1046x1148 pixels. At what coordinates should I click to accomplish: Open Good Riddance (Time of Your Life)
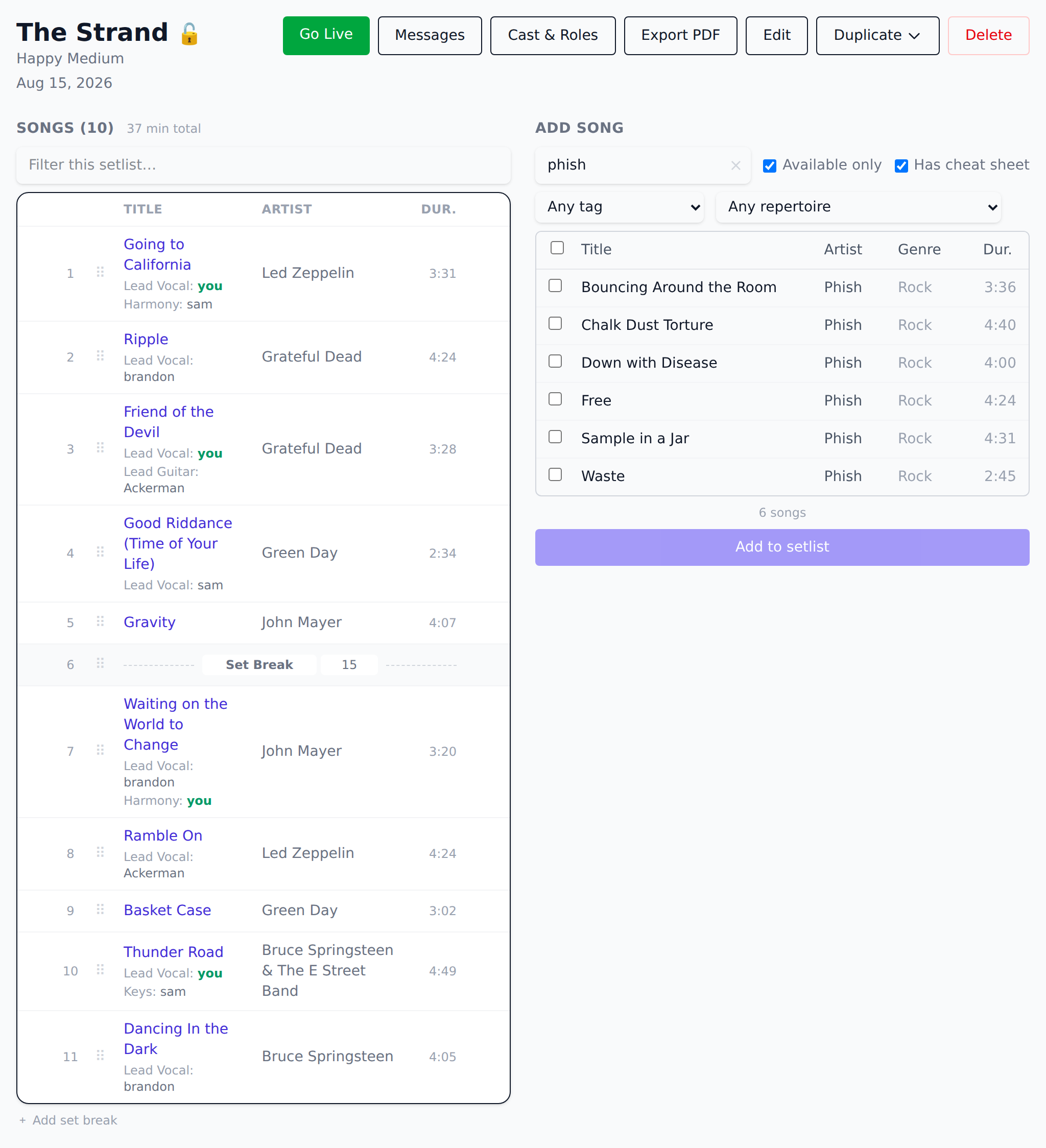coord(178,543)
